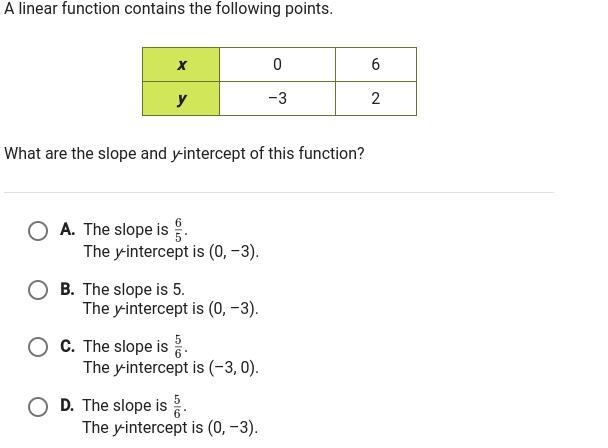Click table cell containing 2
Image resolution: width=608 pixels, height=448 pixels.
(376, 99)
